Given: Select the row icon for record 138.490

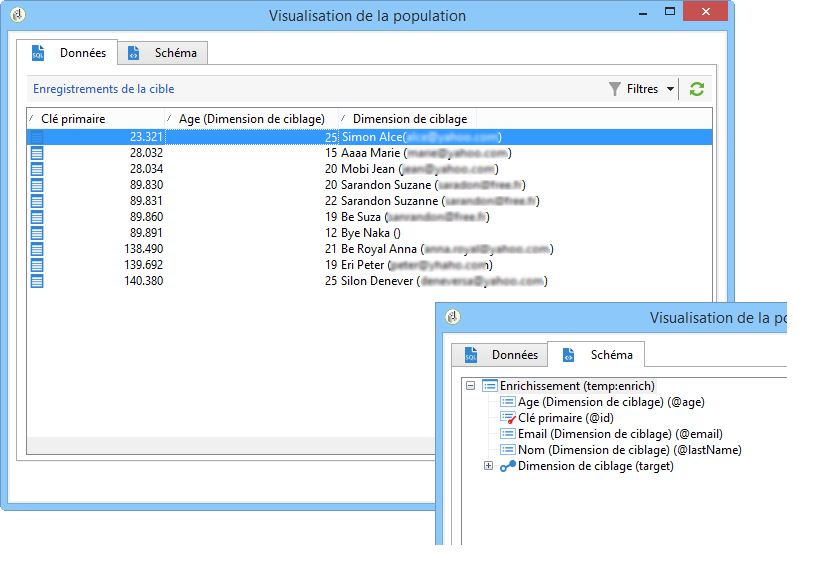Looking at the screenshot, I should [x=37, y=249].
